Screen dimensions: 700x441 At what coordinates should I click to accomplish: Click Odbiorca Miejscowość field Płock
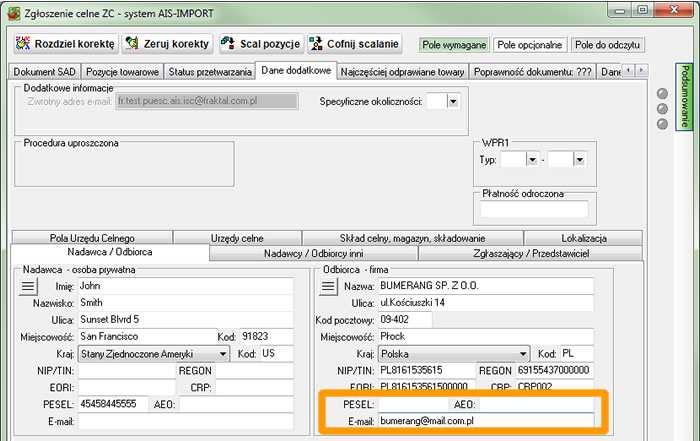click(486, 337)
